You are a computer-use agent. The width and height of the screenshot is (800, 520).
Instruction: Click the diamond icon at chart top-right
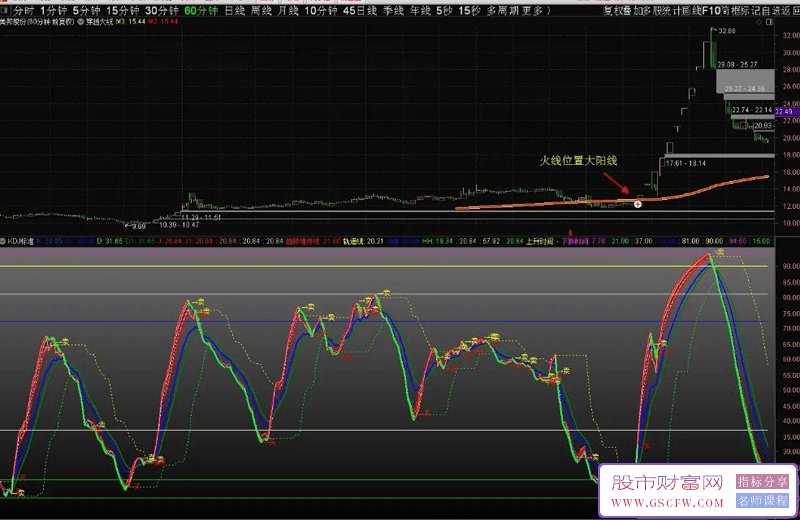click(759, 22)
